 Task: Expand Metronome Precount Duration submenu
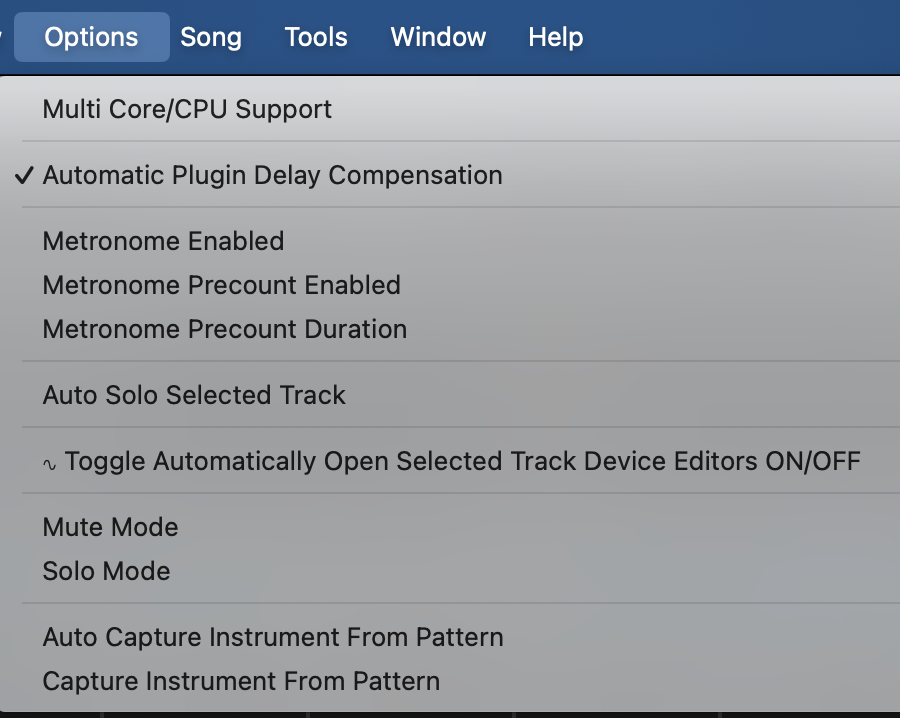[x=224, y=329]
